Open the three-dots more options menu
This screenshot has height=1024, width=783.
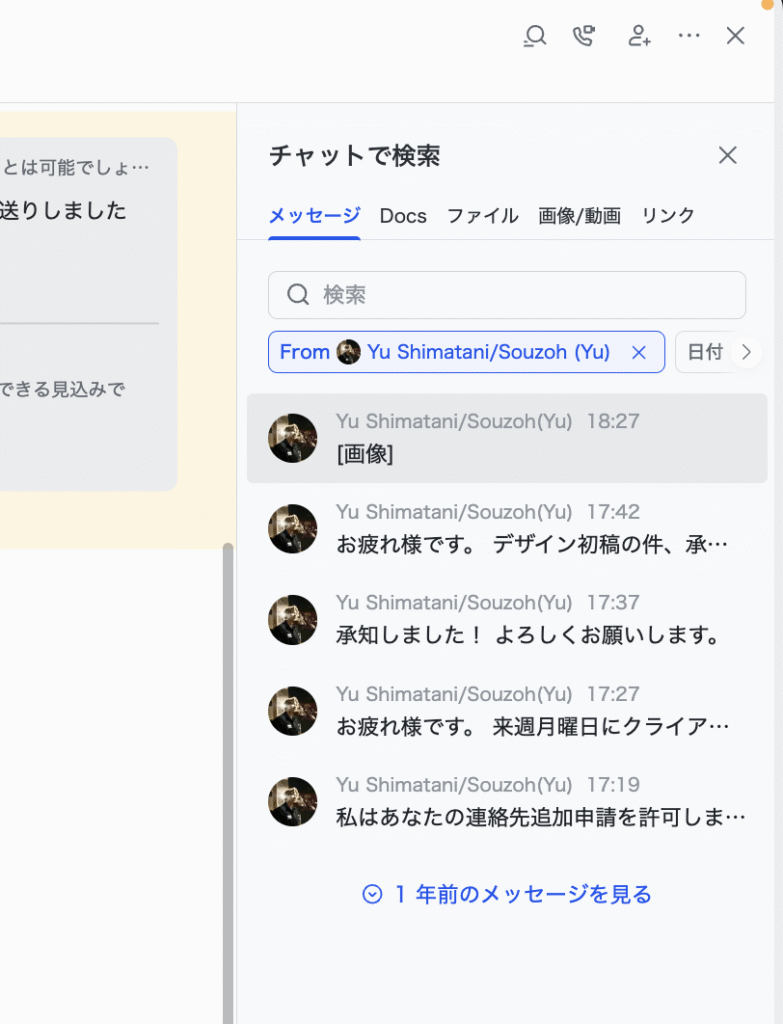tap(689, 35)
